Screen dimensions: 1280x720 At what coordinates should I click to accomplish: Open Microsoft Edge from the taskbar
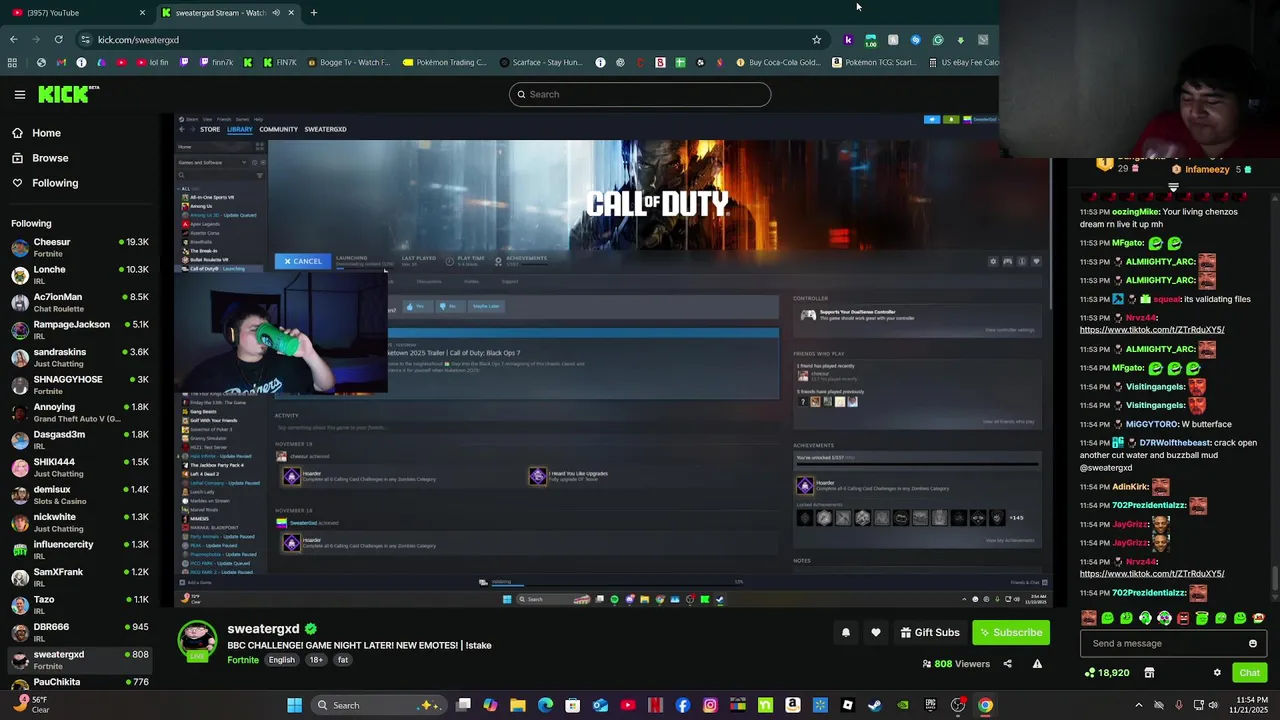[x=545, y=705]
